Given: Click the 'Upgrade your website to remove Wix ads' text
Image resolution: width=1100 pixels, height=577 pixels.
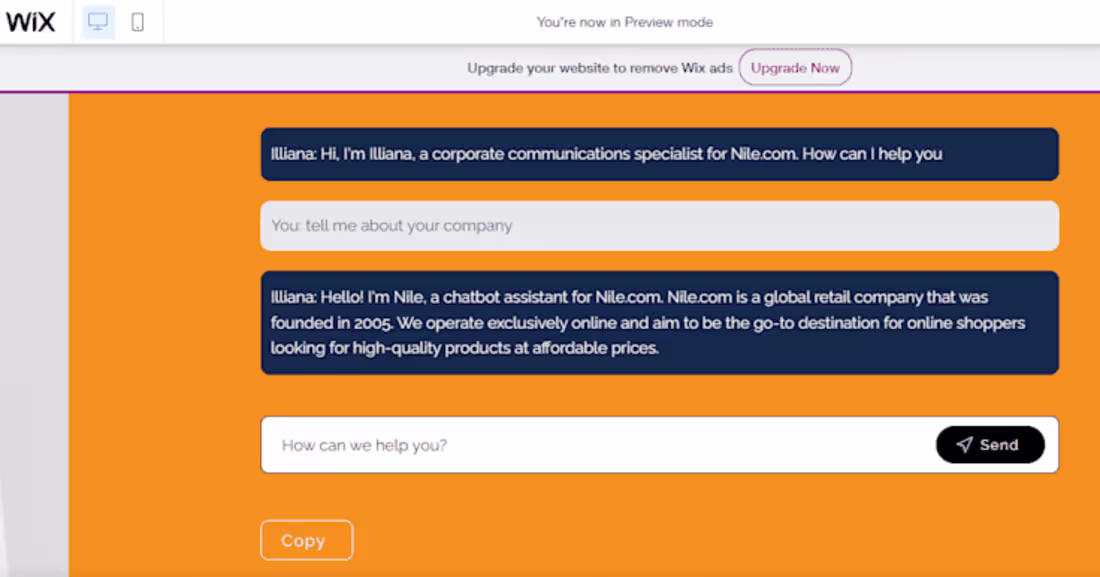Looking at the screenshot, I should [x=599, y=68].
